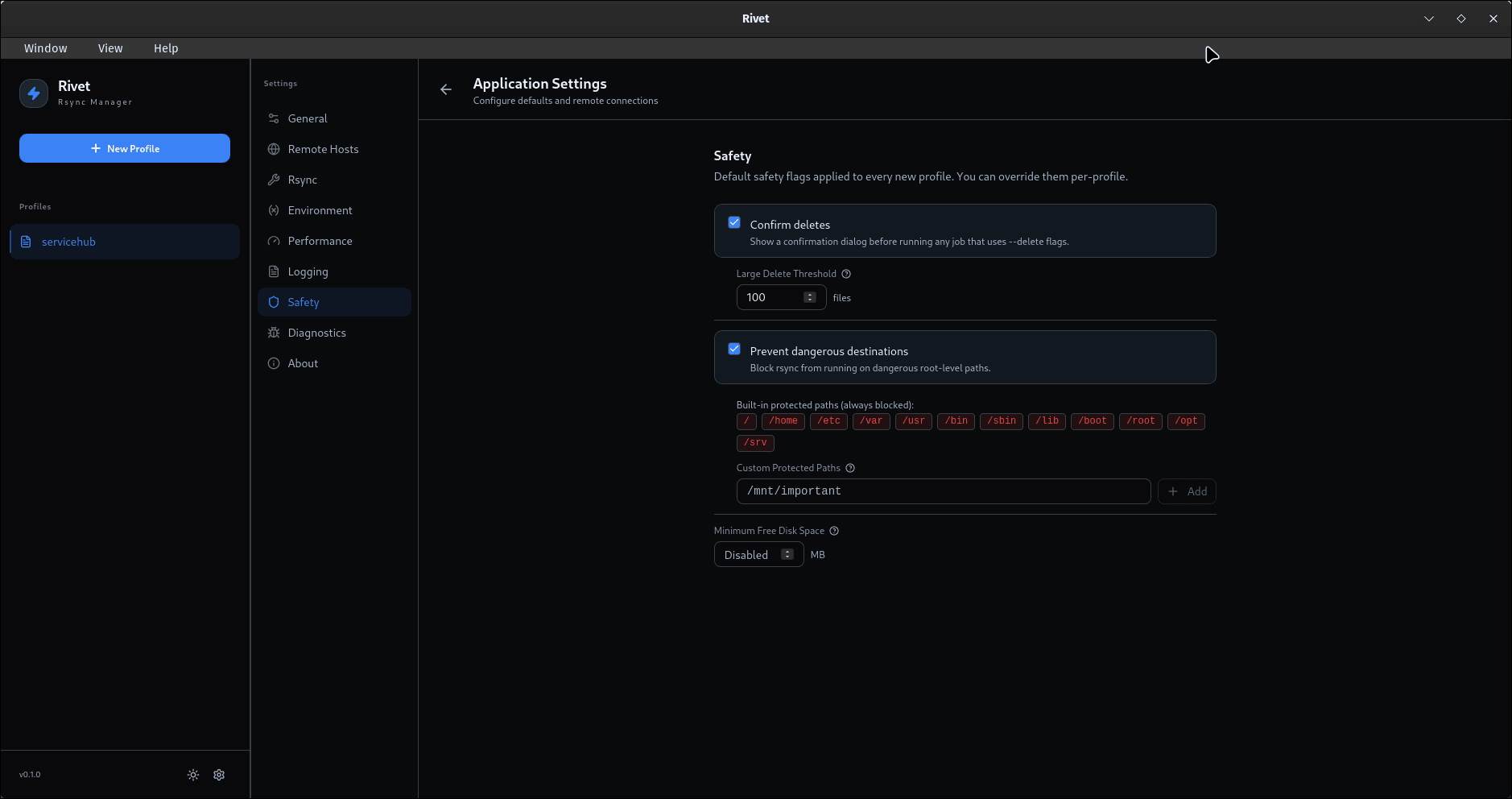
Task: Click the Performance gauge icon
Action: coord(274,241)
